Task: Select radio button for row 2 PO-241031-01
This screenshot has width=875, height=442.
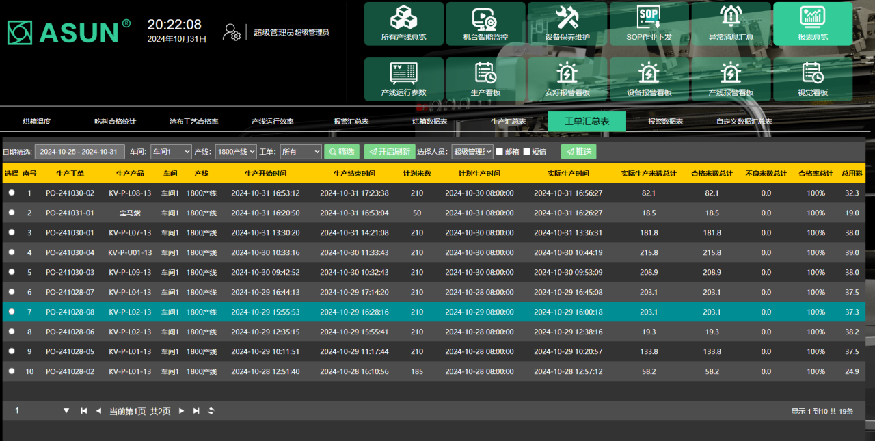Action: 12,213
